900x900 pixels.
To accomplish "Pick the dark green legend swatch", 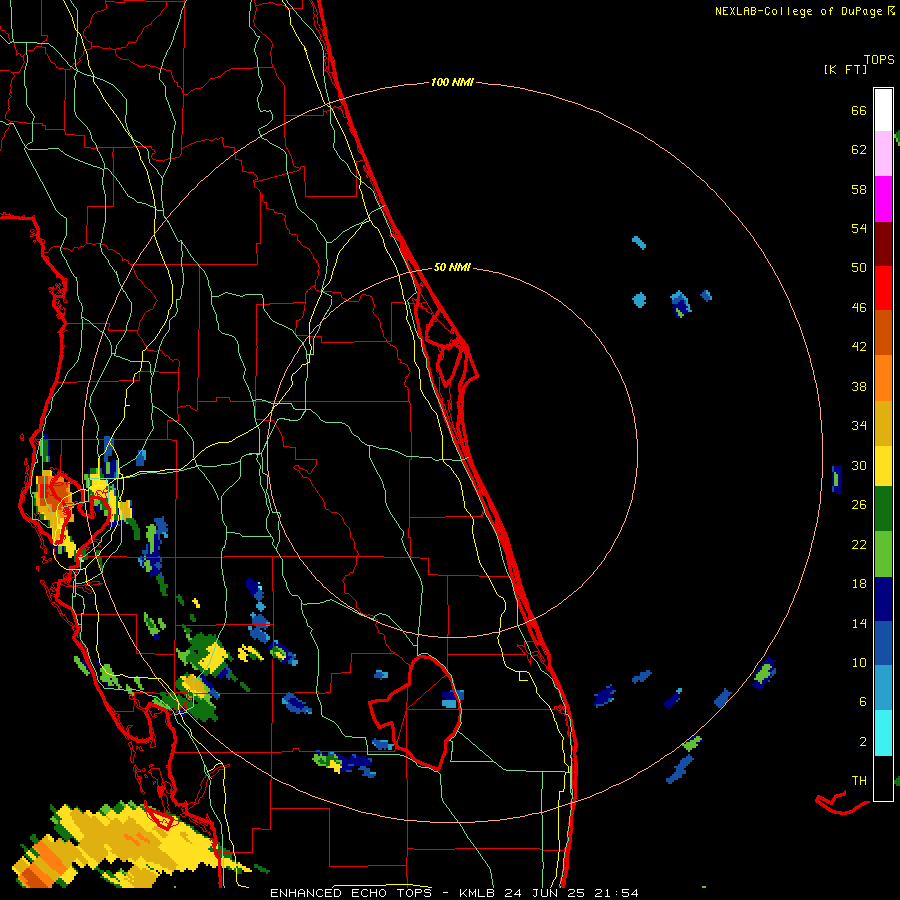I will (883, 509).
